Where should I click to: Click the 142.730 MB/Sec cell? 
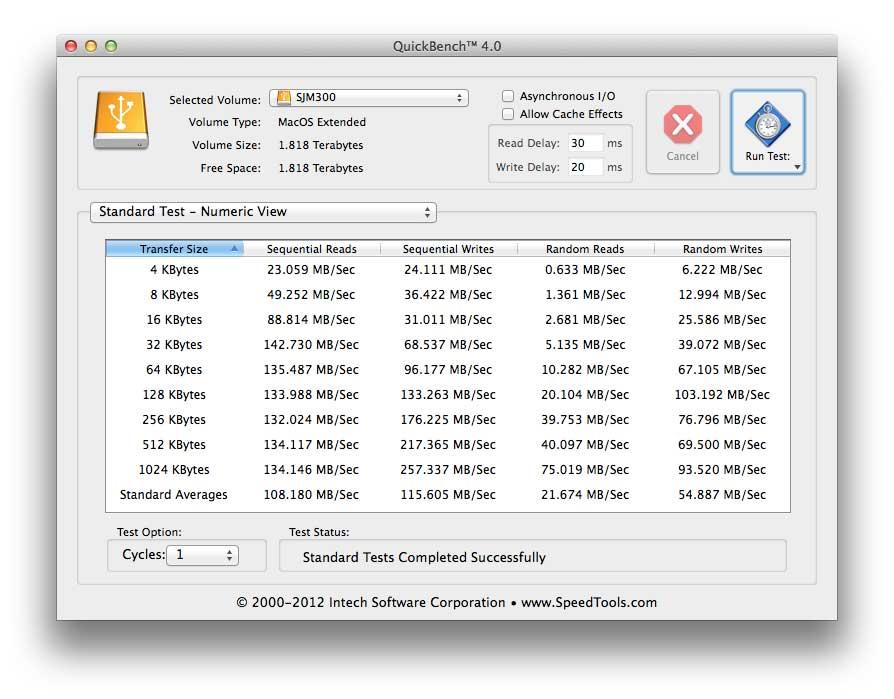coord(311,345)
